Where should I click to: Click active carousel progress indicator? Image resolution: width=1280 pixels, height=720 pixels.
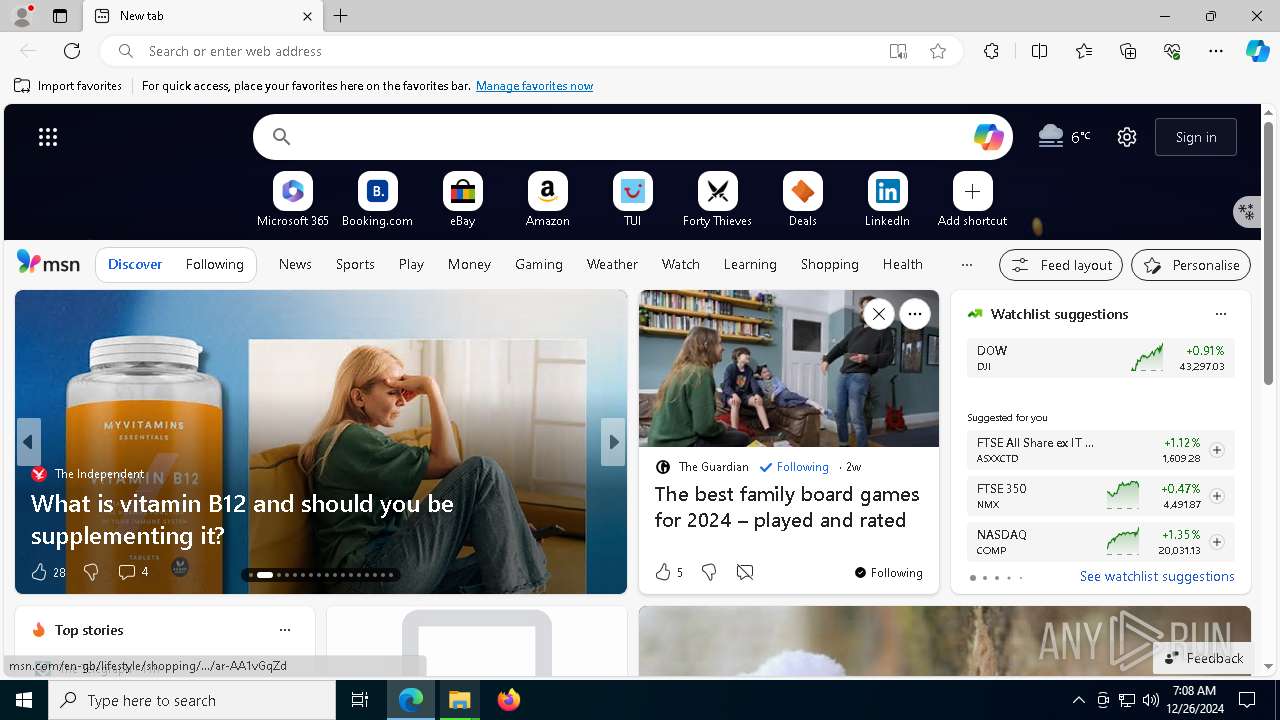tap(265, 575)
